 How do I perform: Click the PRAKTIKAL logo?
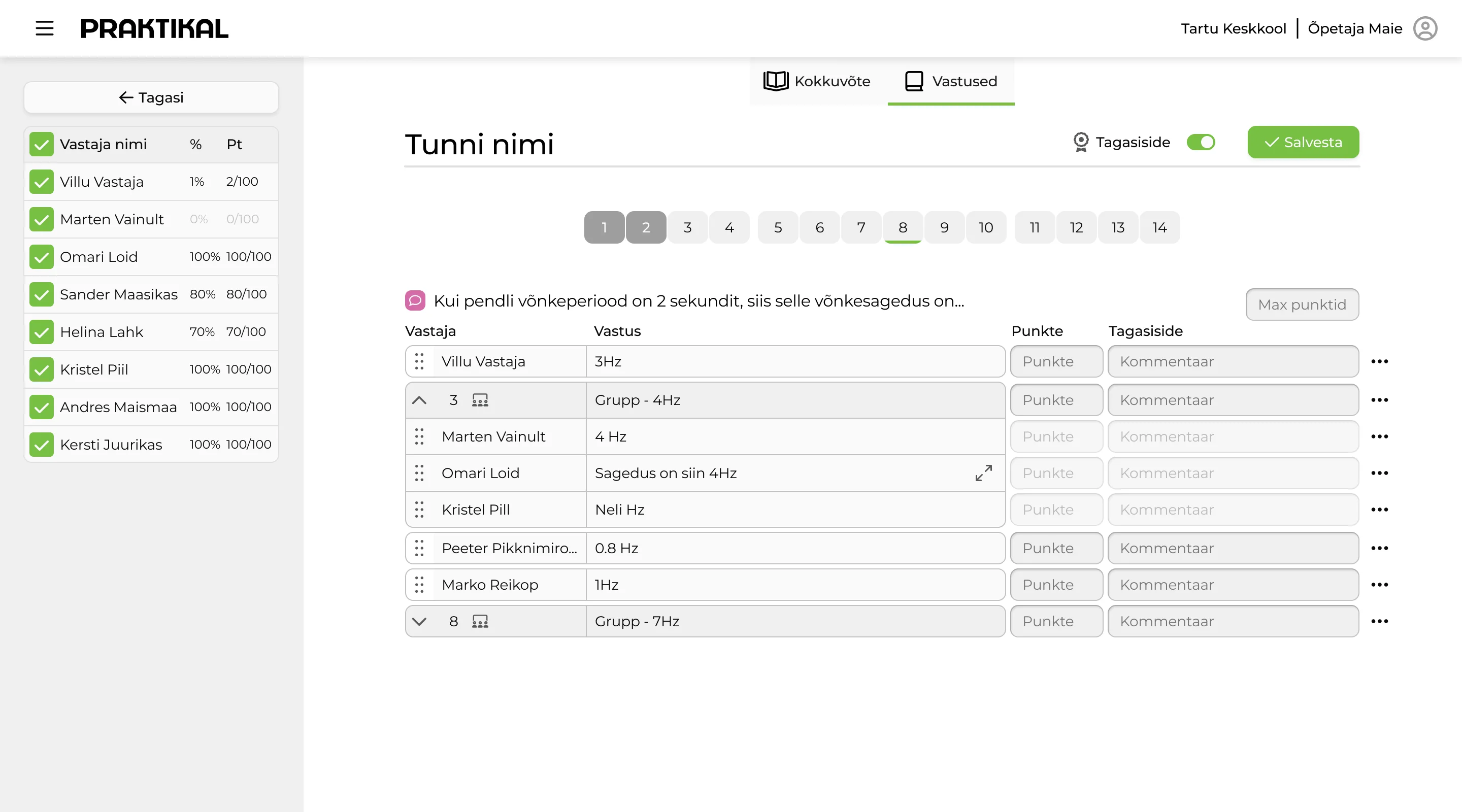(x=154, y=28)
